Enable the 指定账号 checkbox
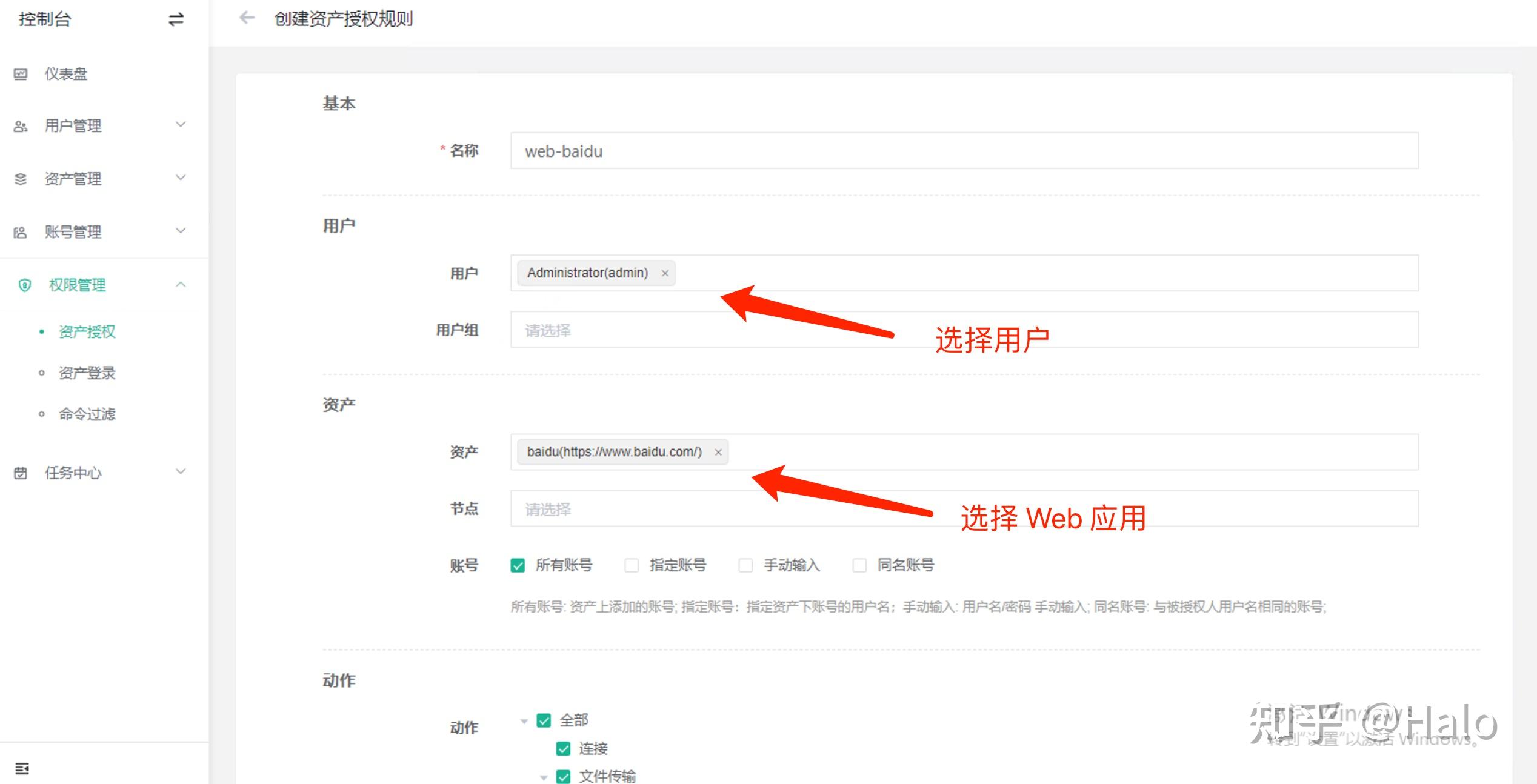This screenshot has width=1537, height=784. click(632, 565)
